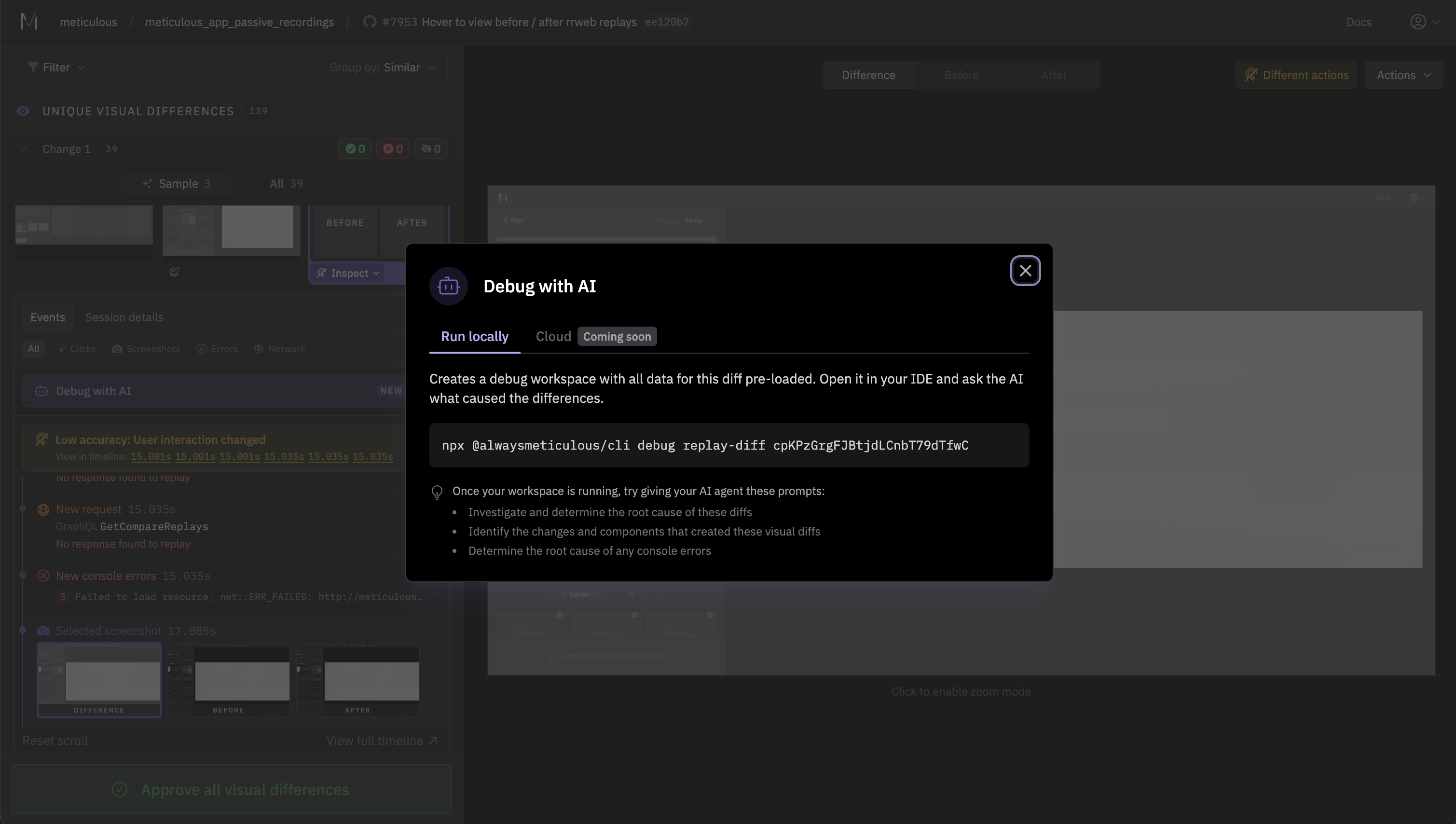Select the All events filter
1456x824 pixels.
click(x=33, y=349)
